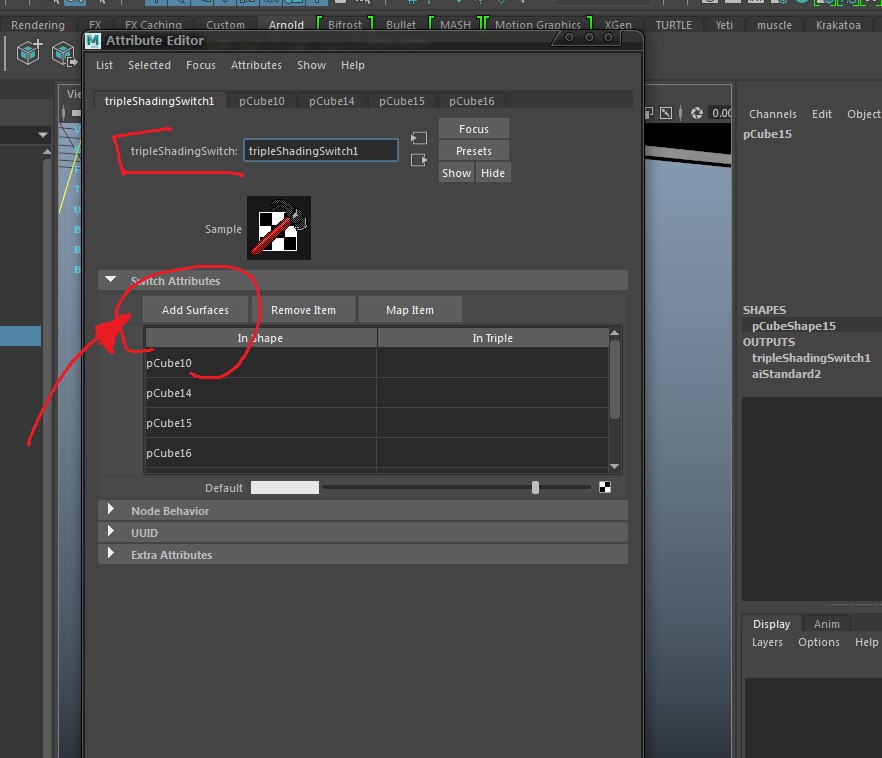Image resolution: width=882 pixels, height=758 pixels.
Task: Open the Krakatoa shelf tab
Action: [838, 25]
